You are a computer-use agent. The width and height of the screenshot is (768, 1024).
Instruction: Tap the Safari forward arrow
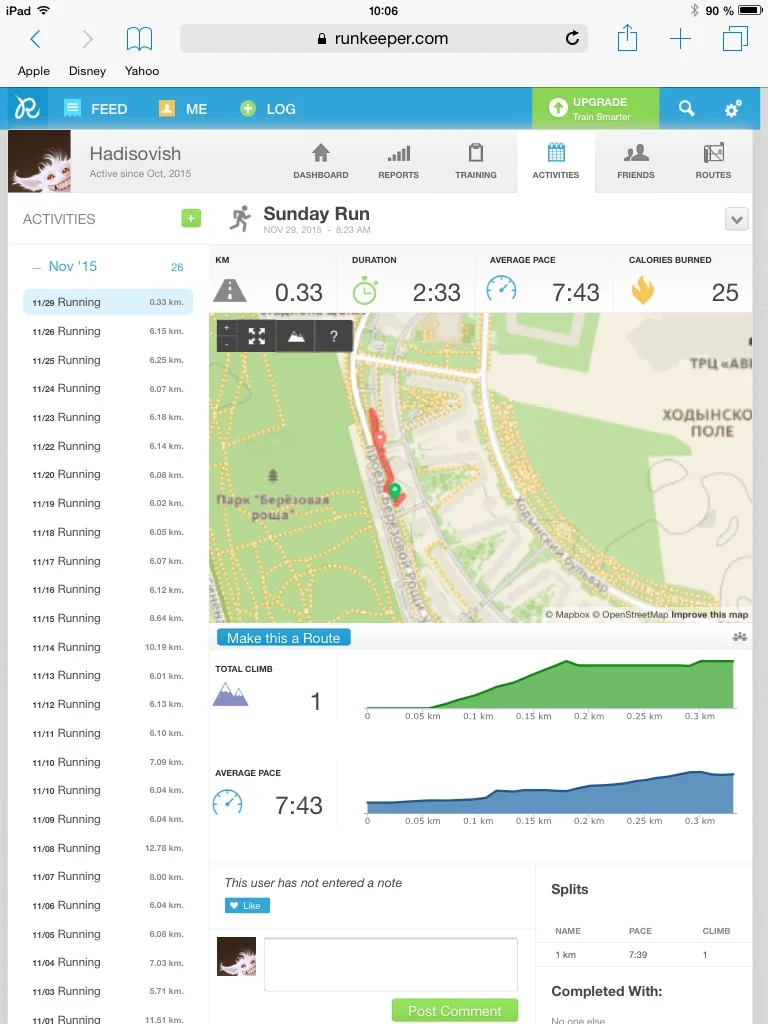88,39
